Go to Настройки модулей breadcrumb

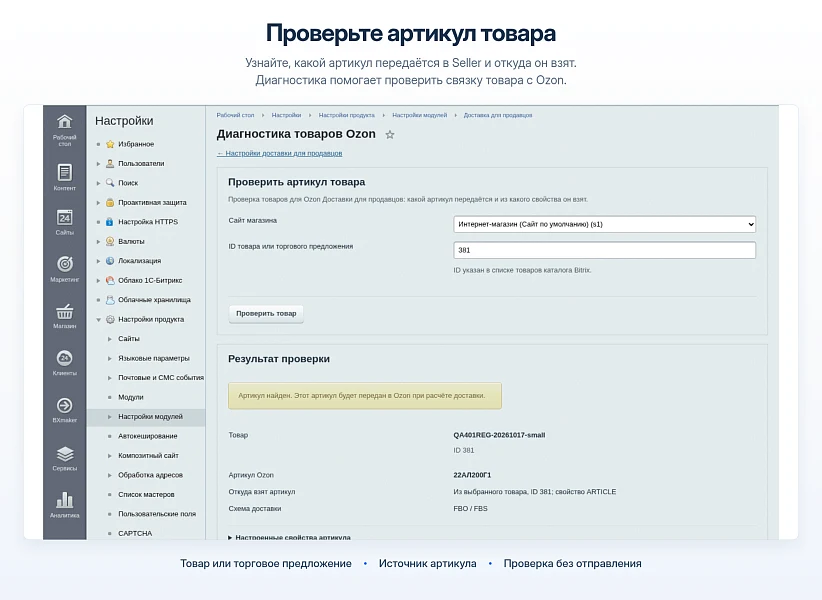pos(420,115)
